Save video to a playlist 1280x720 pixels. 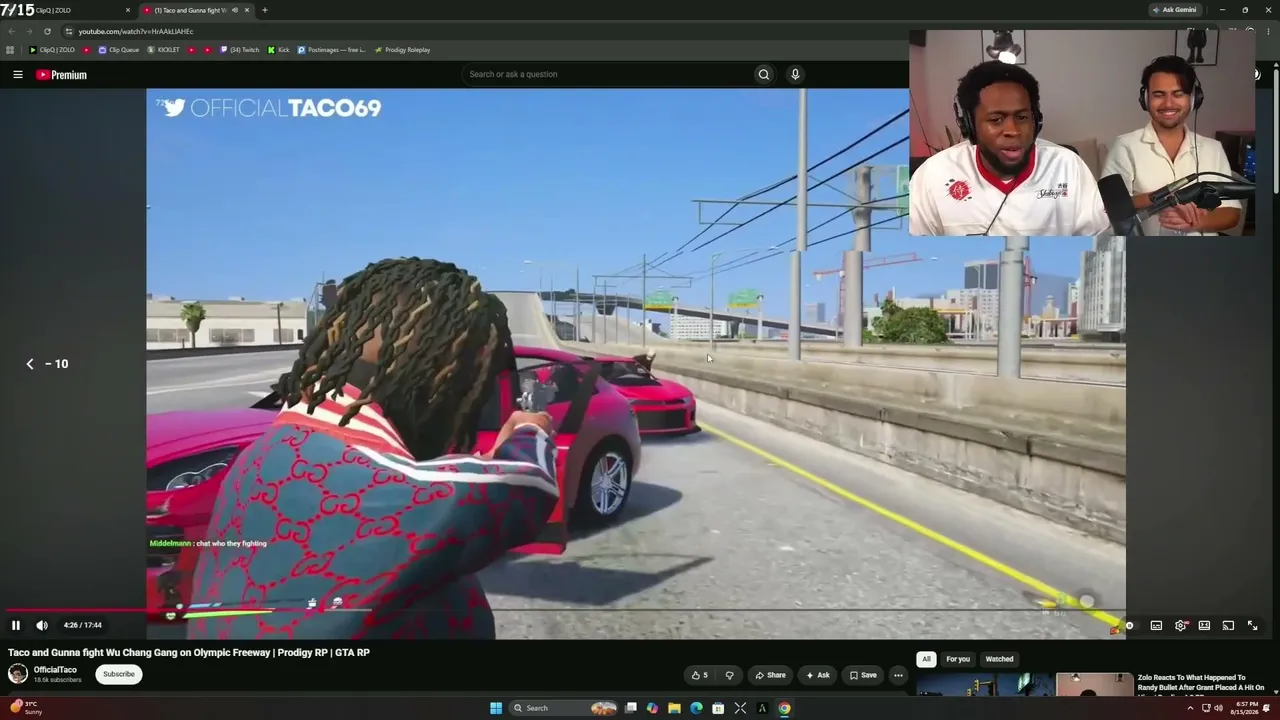[863, 675]
